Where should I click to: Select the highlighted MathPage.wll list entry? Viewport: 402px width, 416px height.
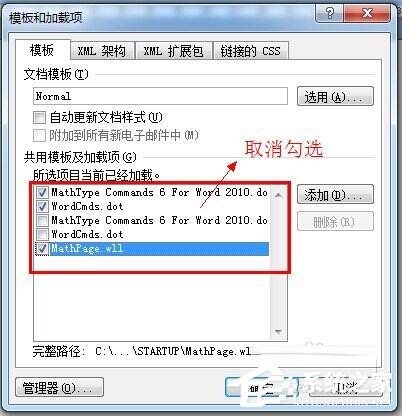point(159,249)
